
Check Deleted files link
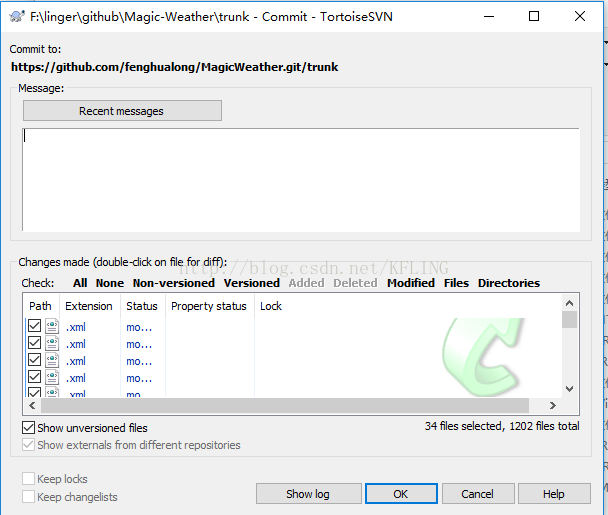(355, 283)
